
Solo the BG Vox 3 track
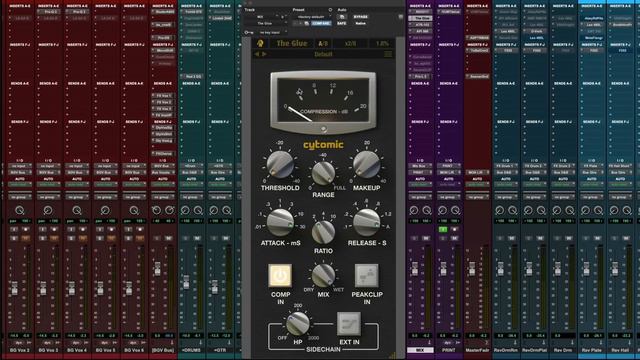42,238
